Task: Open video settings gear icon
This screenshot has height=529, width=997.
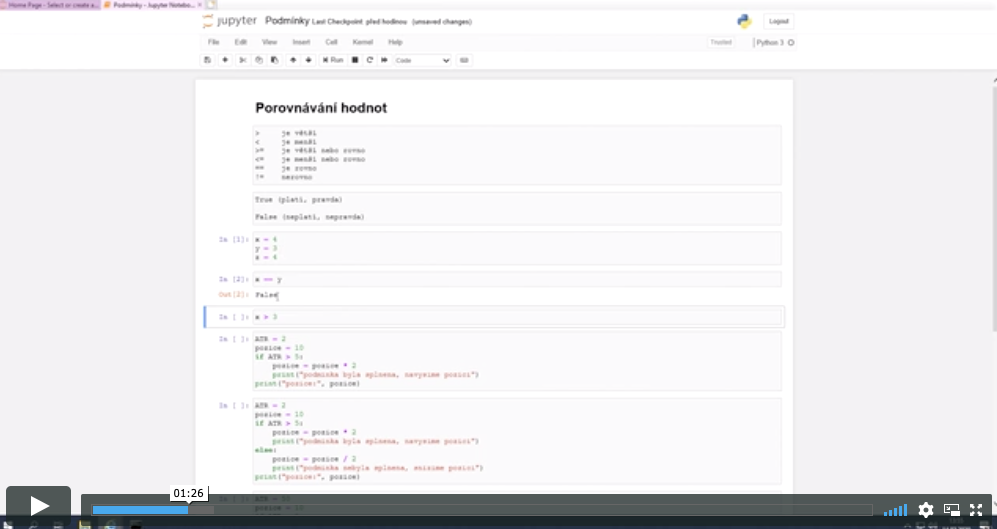Action: 926,509
